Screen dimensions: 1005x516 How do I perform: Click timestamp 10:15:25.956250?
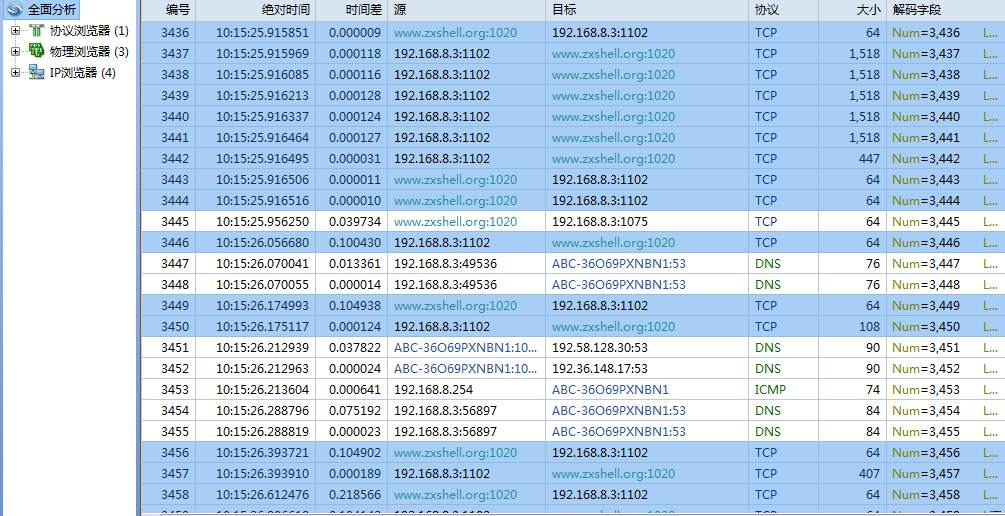click(262, 222)
